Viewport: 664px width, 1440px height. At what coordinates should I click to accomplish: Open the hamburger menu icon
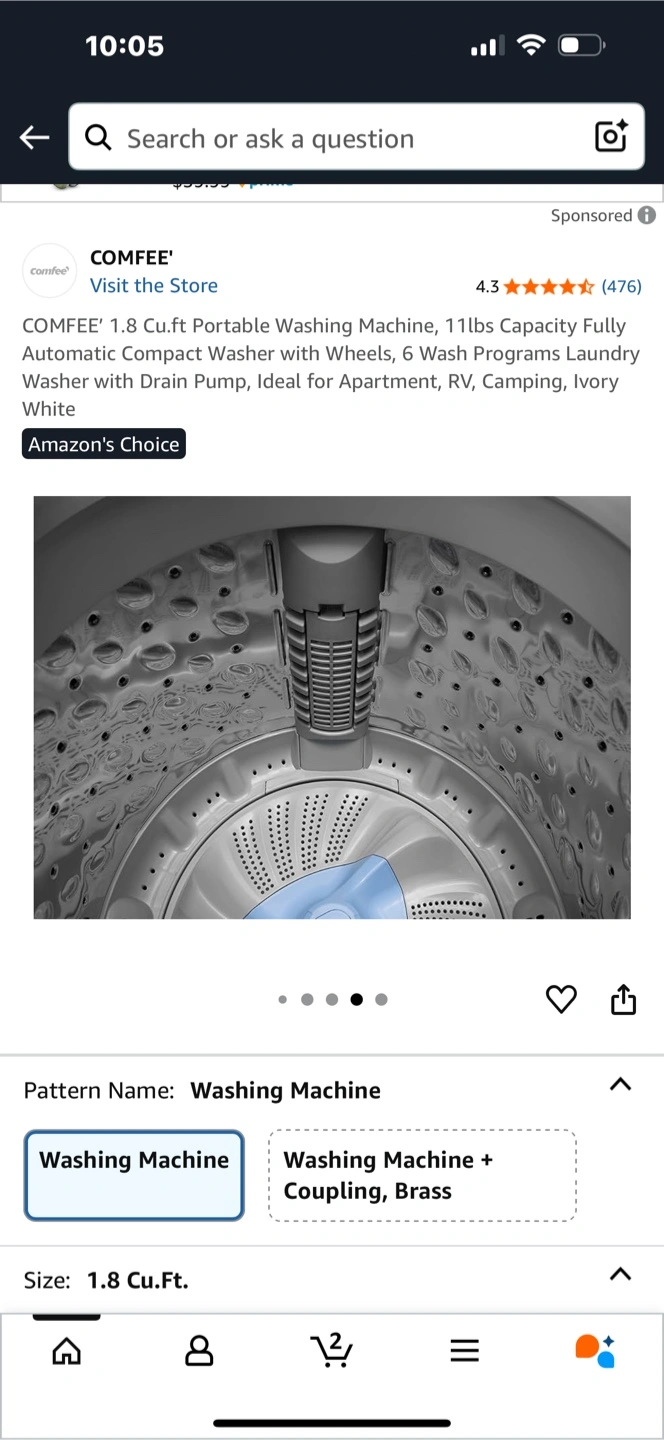click(464, 1352)
